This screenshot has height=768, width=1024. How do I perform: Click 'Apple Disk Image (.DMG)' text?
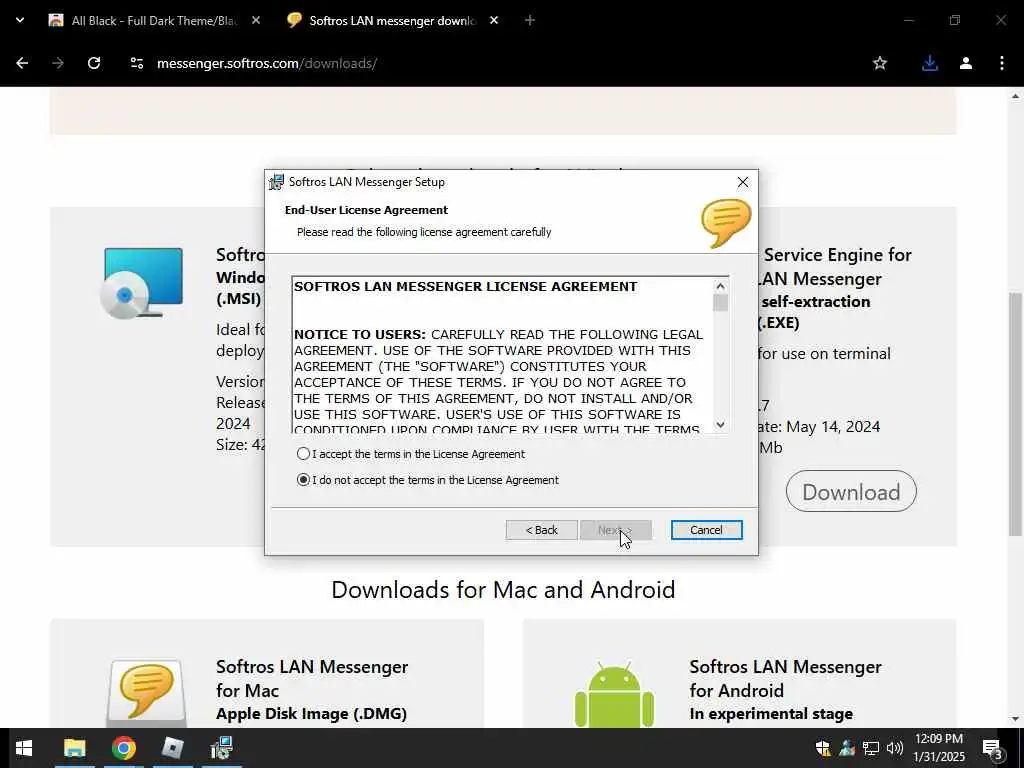pos(312,714)
